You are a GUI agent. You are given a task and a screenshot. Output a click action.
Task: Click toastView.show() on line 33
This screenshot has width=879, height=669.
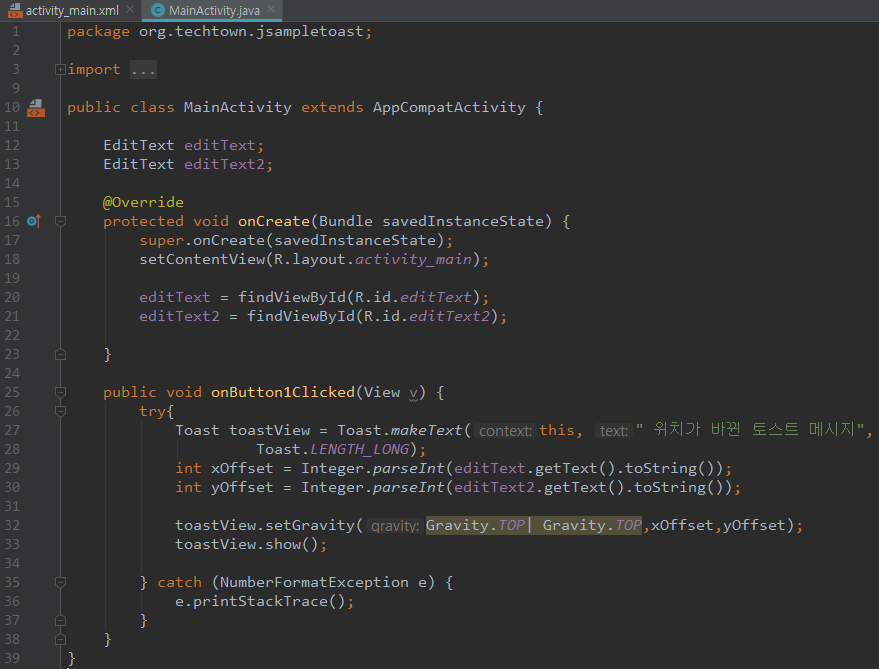[247, 545]
